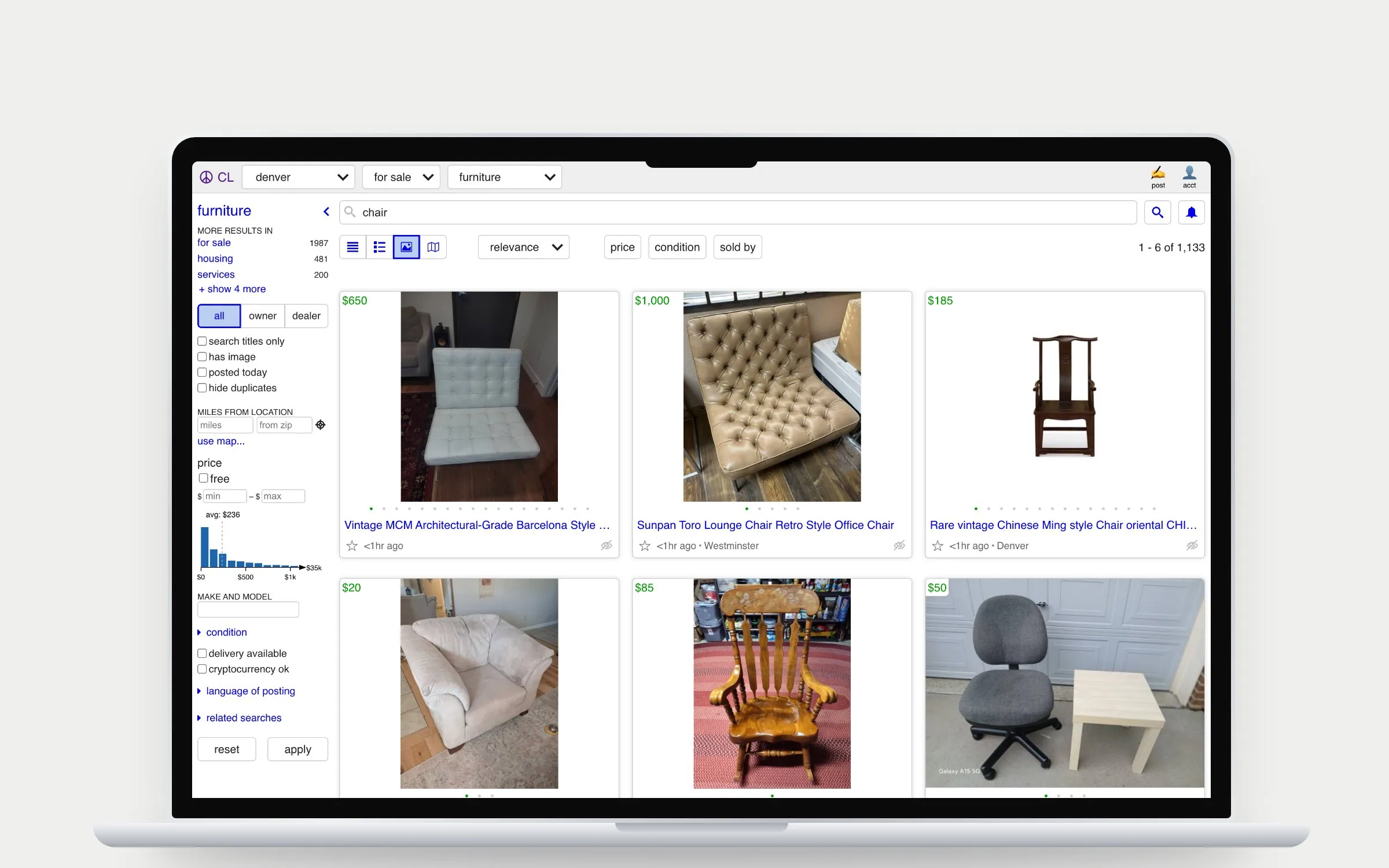The height and width of the screenshot is (868, 1389).
Task: Open the for sale category dropdown
Action: (401, 177)
